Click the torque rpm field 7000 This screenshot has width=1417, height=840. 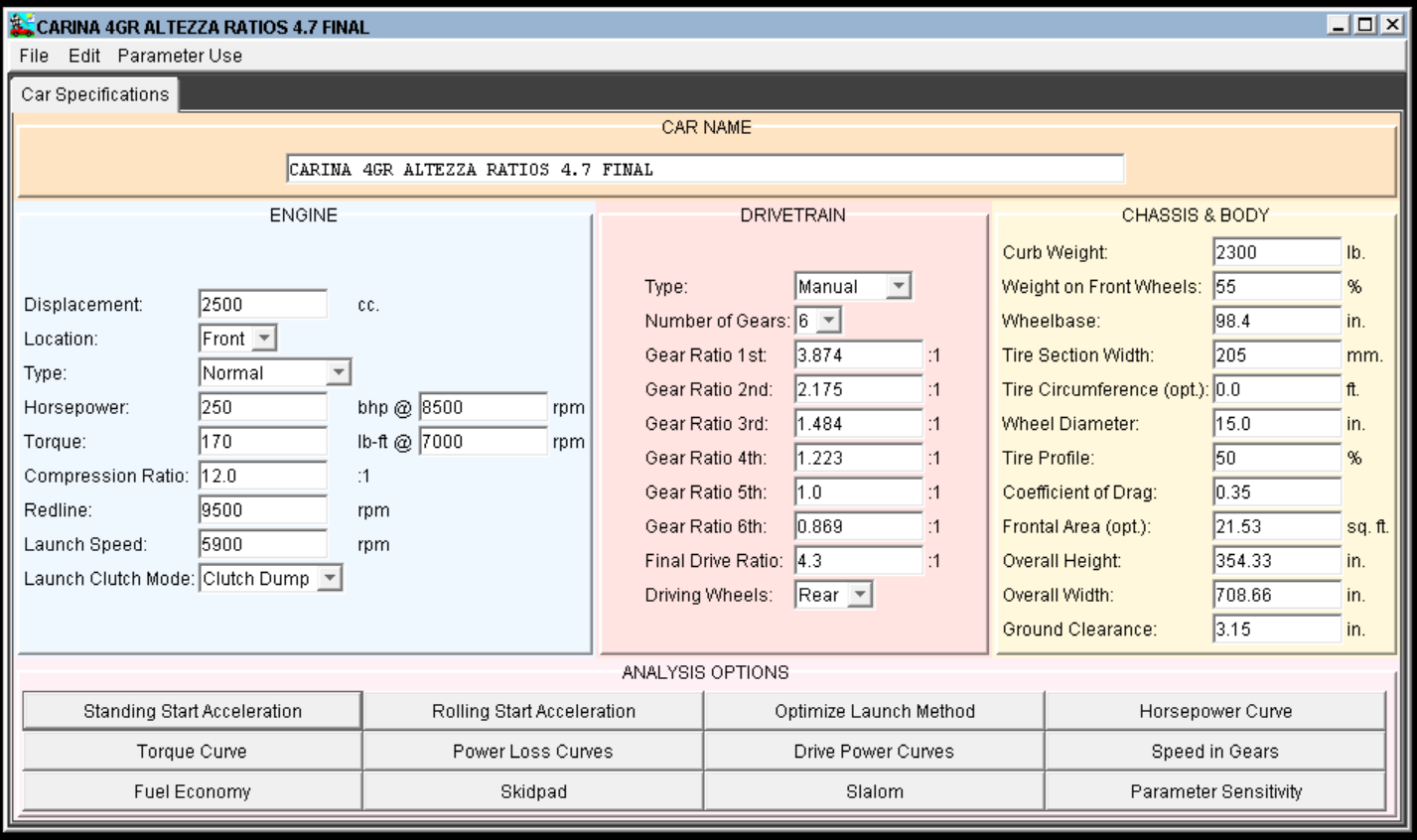click(483, 442)
